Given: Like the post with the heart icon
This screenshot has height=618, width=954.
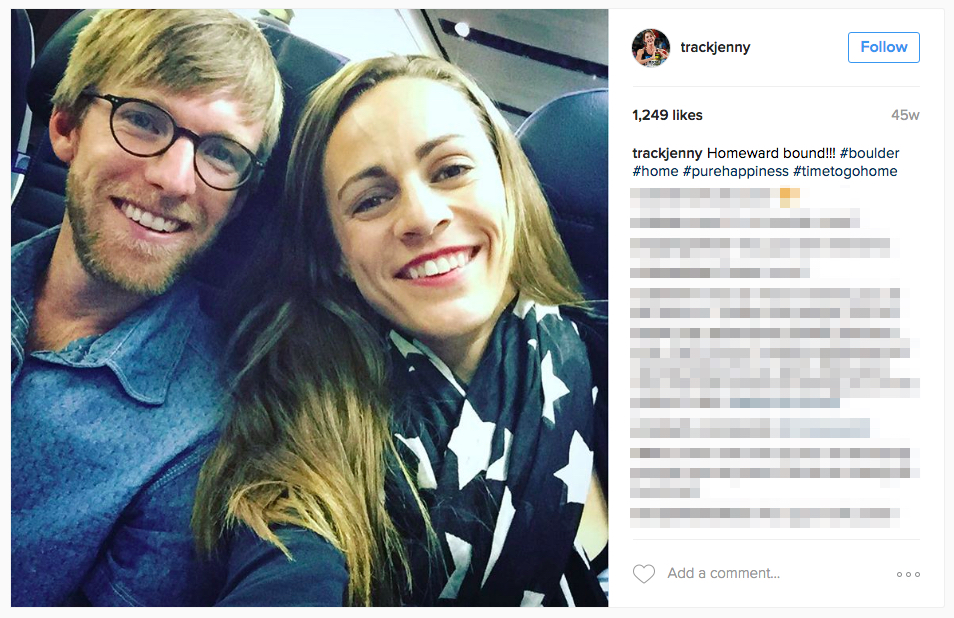Looking at the screenshot, I should [644, 574].
